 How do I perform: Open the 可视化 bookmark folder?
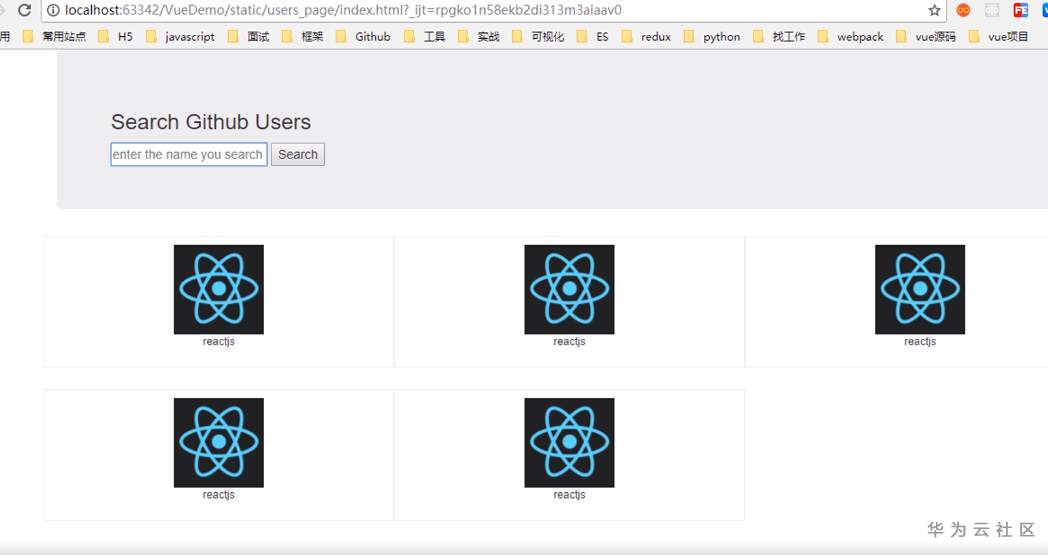tap(539, 37)
